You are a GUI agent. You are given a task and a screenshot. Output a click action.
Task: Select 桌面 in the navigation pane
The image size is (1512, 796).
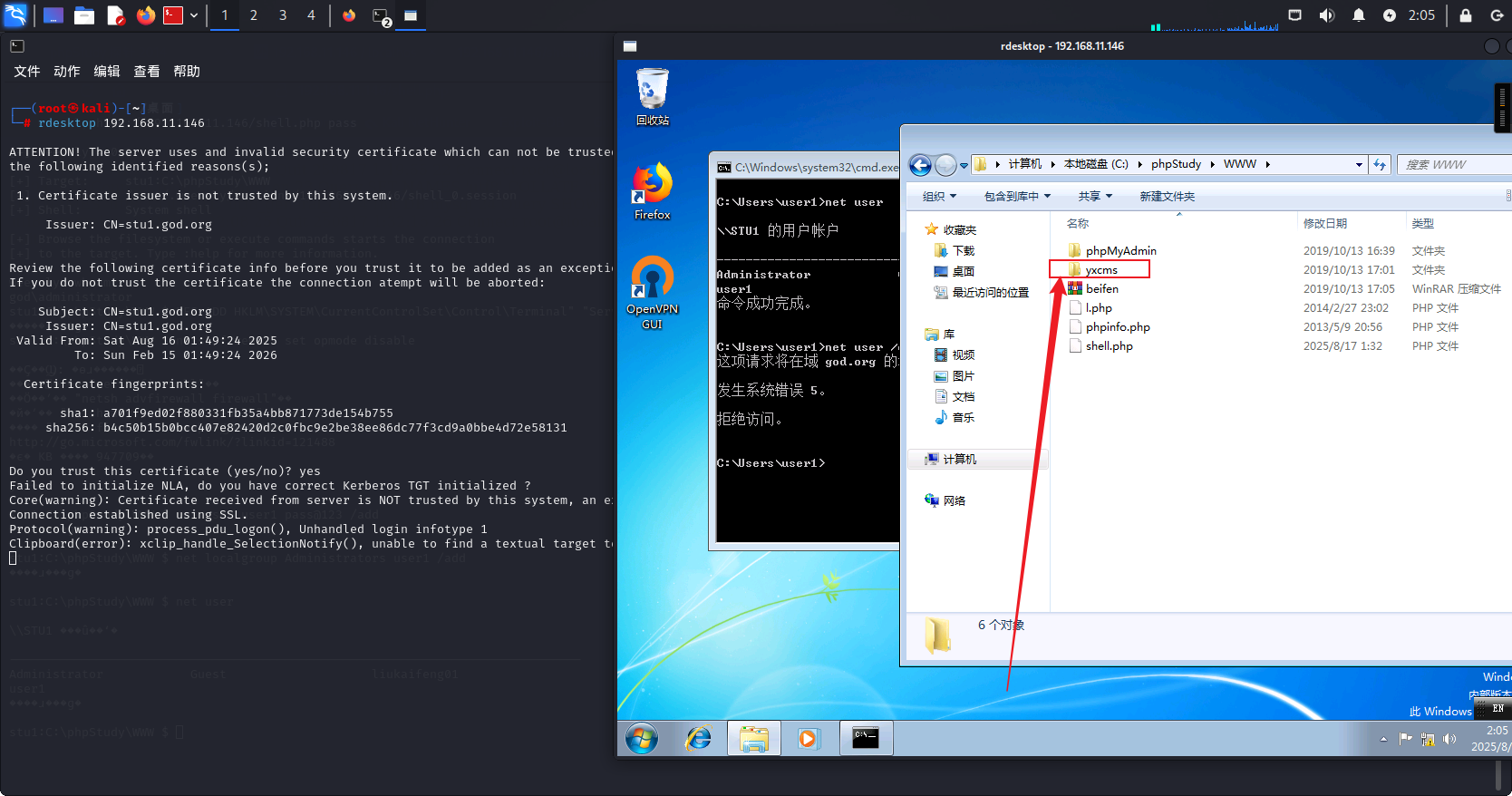coord(955,271)
